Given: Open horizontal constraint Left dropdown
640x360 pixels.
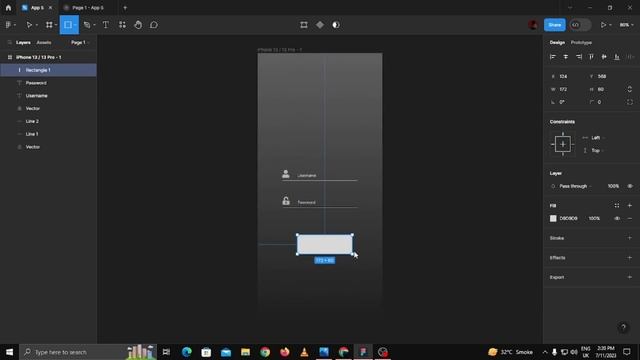Looking at the screenshot, I should point(598,138).
